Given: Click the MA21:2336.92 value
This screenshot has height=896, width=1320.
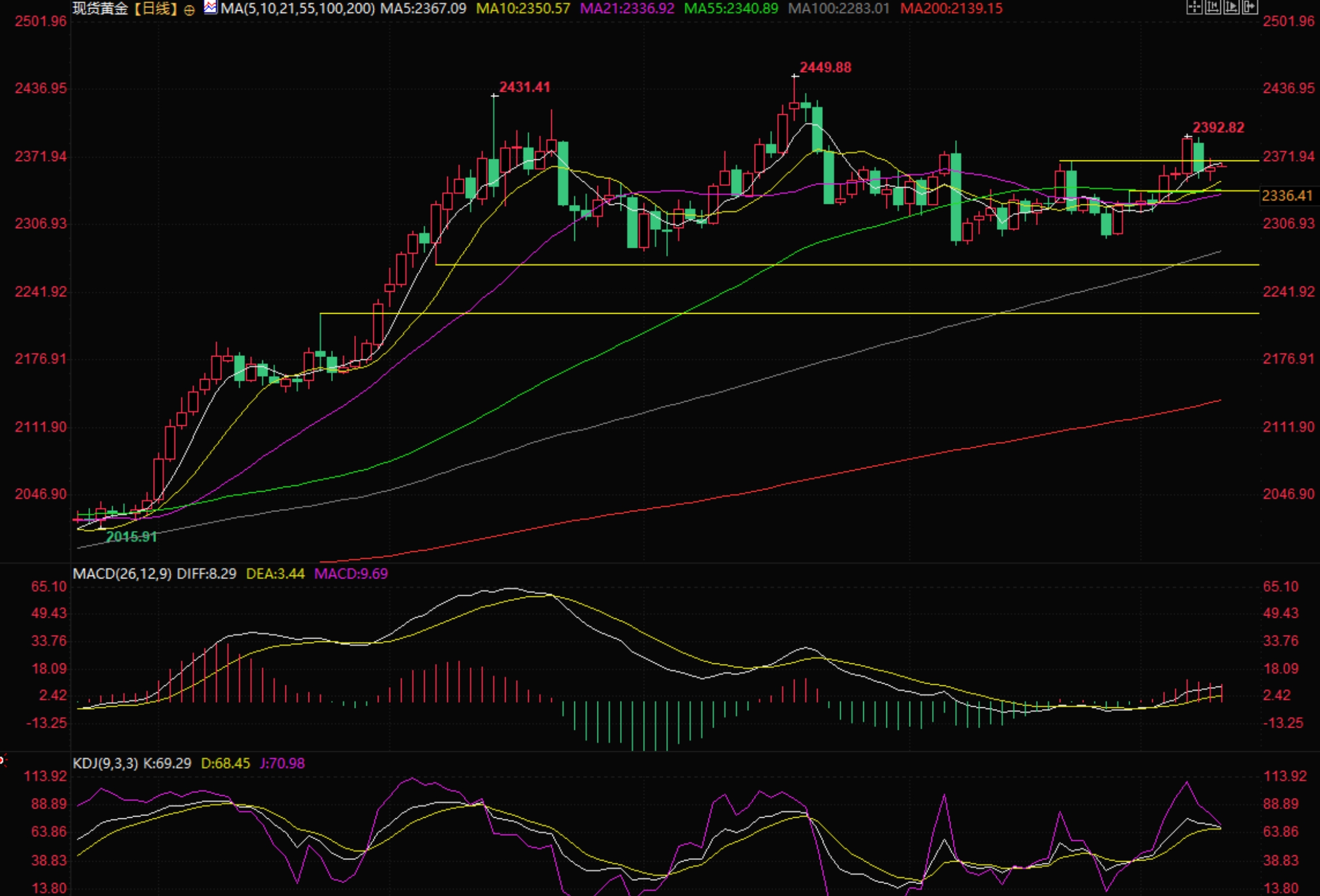Looking at the screenshot, I should pos(628,8).
